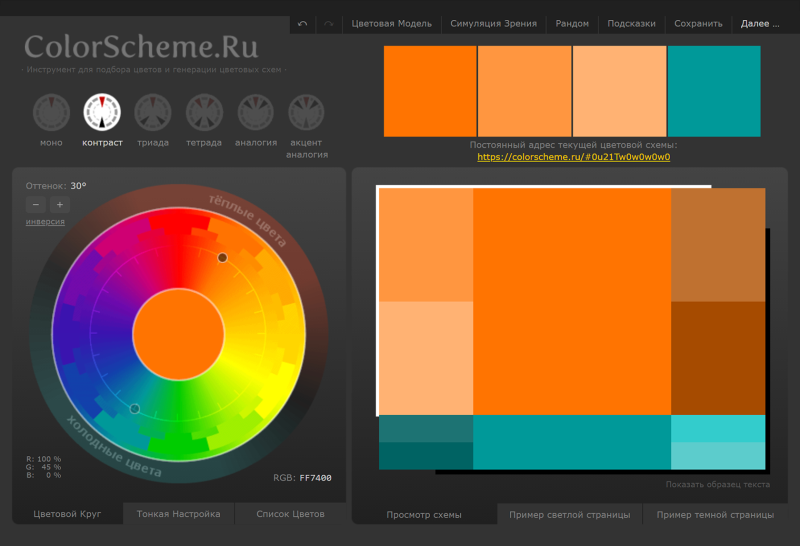Click Показать образец текста link
The image size is (800, 546).
click(717, 484)
